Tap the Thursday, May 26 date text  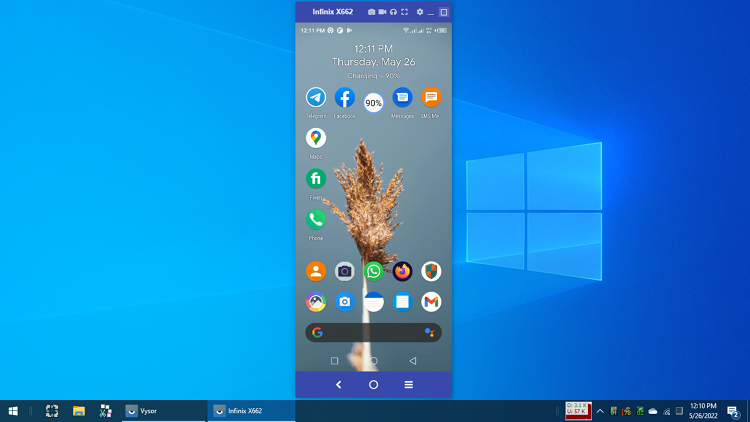point(374,62)
